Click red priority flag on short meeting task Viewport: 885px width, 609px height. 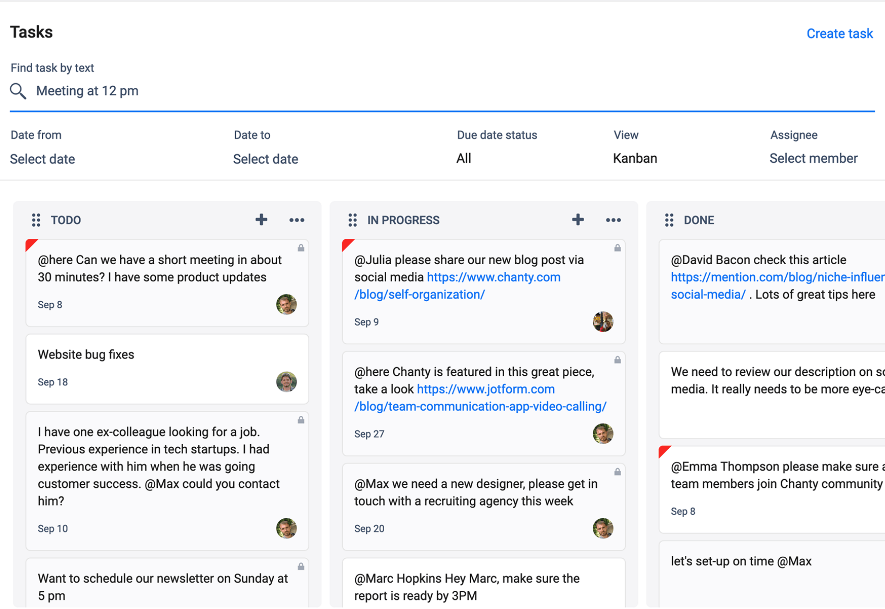click(x=30, y=244)
